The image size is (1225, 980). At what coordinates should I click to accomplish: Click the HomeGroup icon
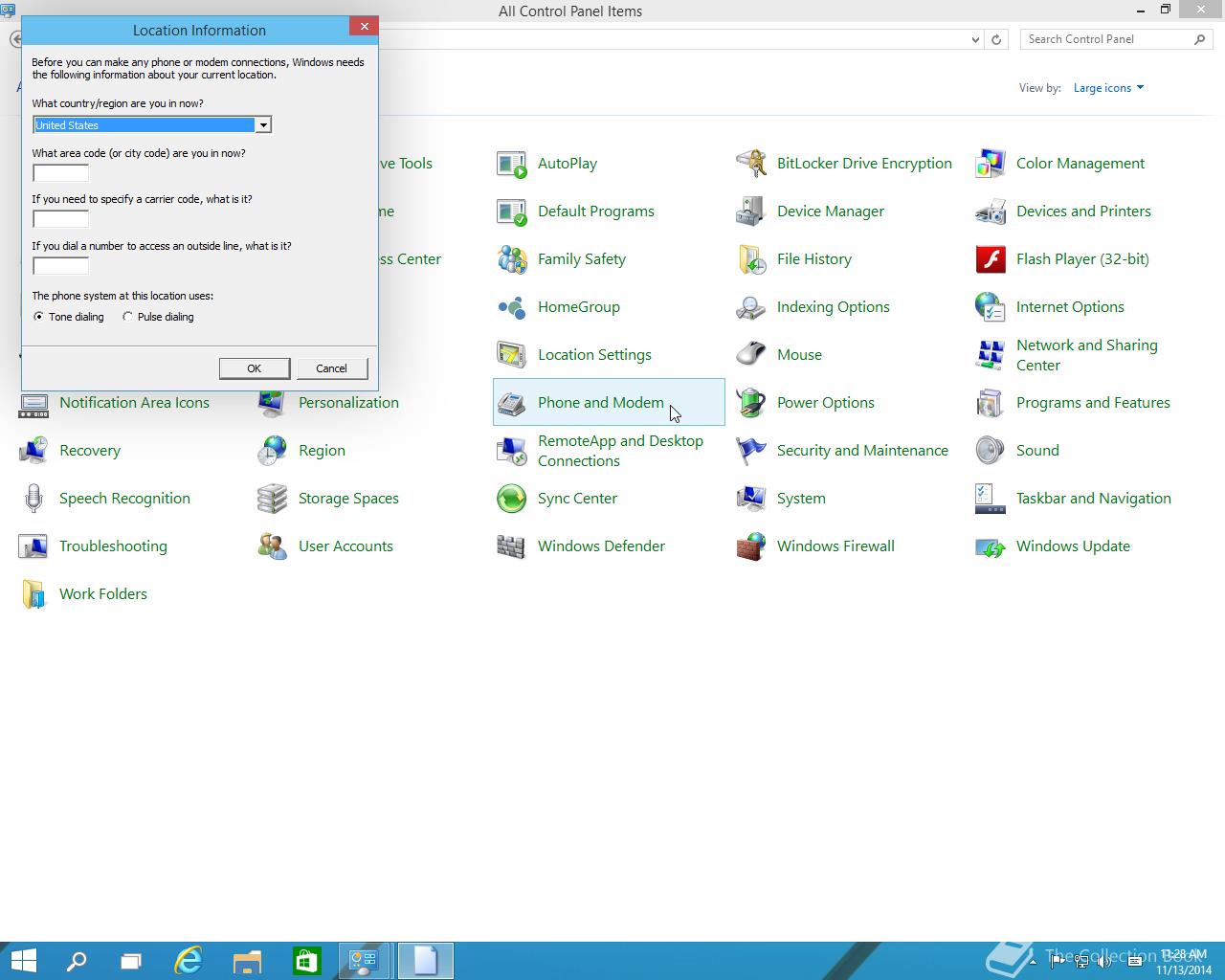512,307
